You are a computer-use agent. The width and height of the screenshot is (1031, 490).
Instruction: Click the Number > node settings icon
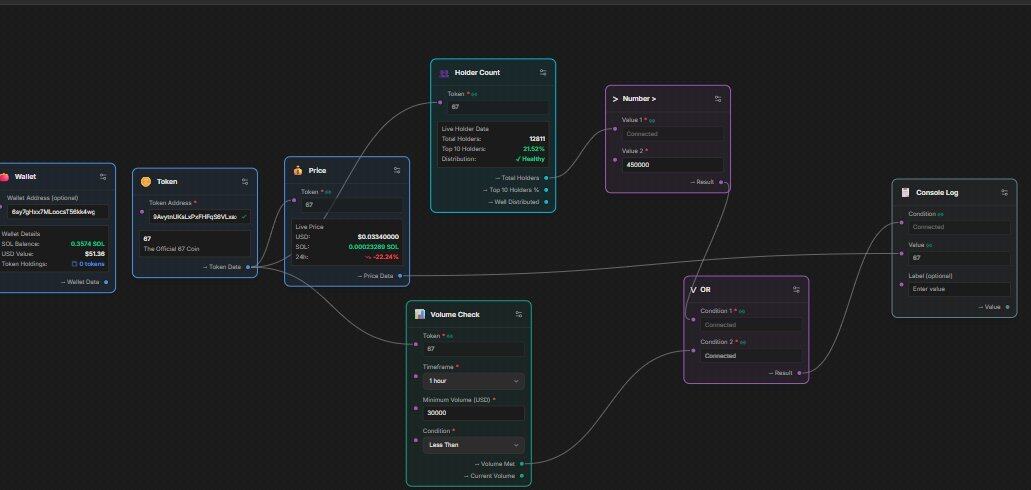tap(718, 99)
